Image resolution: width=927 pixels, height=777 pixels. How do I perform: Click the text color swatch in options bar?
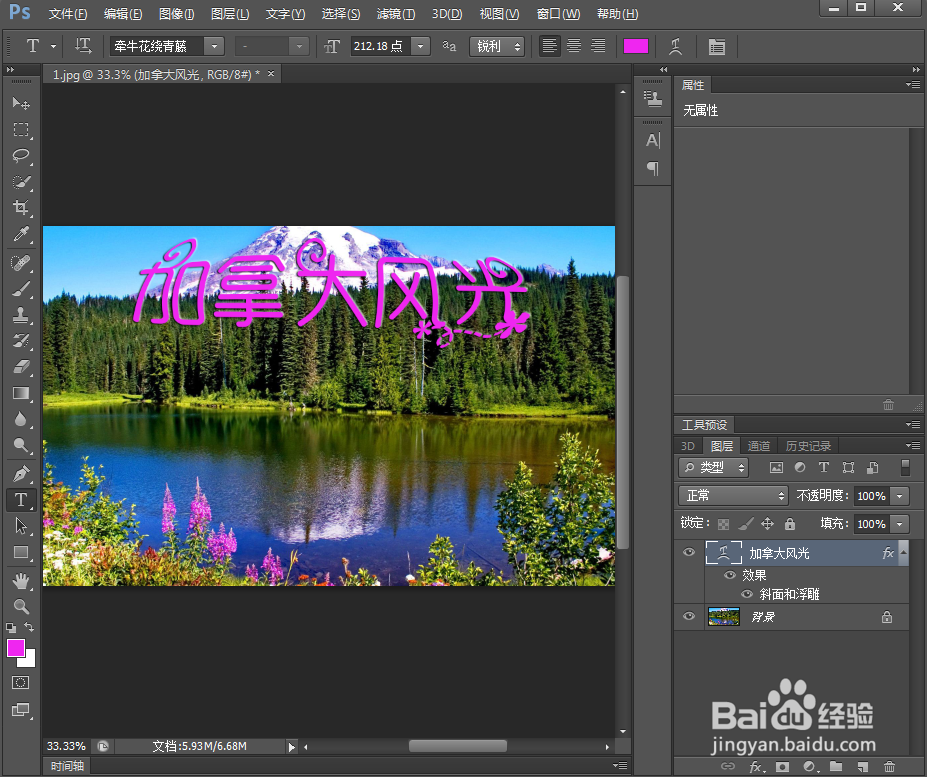coord(636,46)
